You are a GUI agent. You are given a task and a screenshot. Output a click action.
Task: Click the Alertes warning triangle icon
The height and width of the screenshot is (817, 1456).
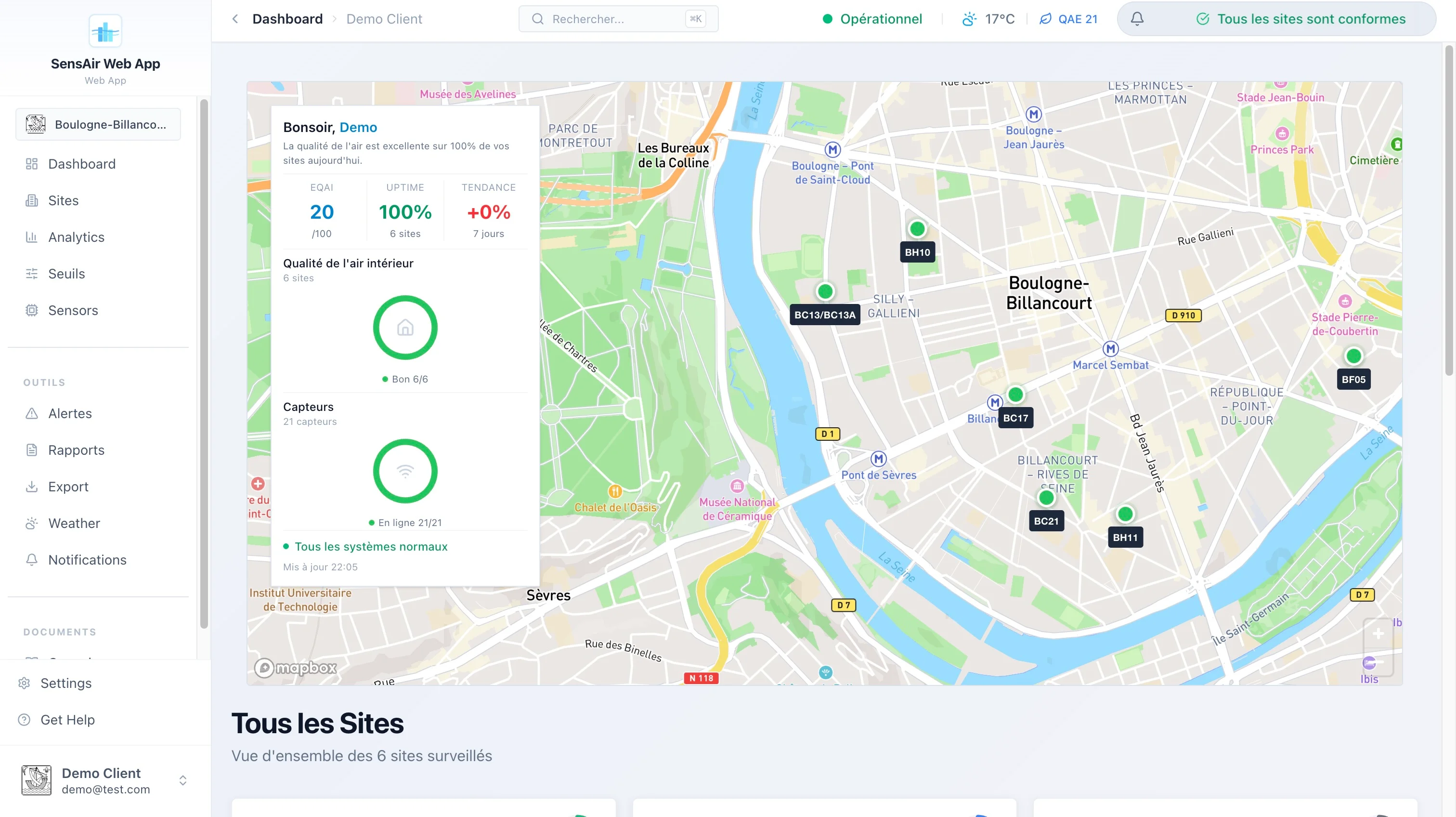point(32,413)
